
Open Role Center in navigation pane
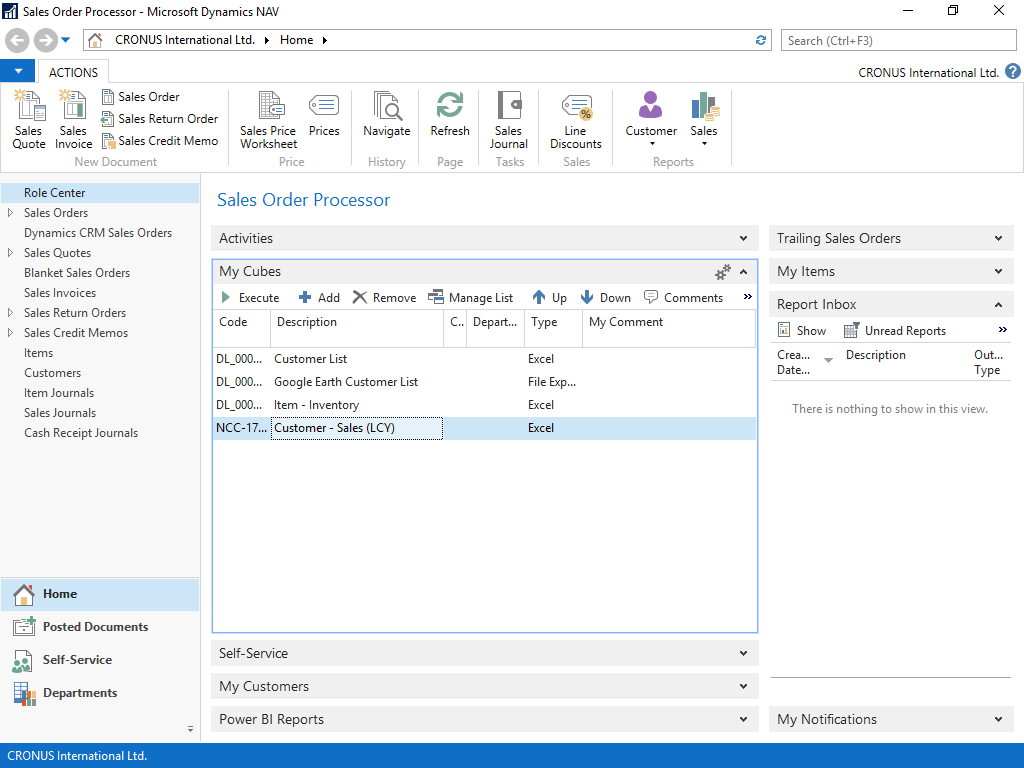(x=100, y=193)
